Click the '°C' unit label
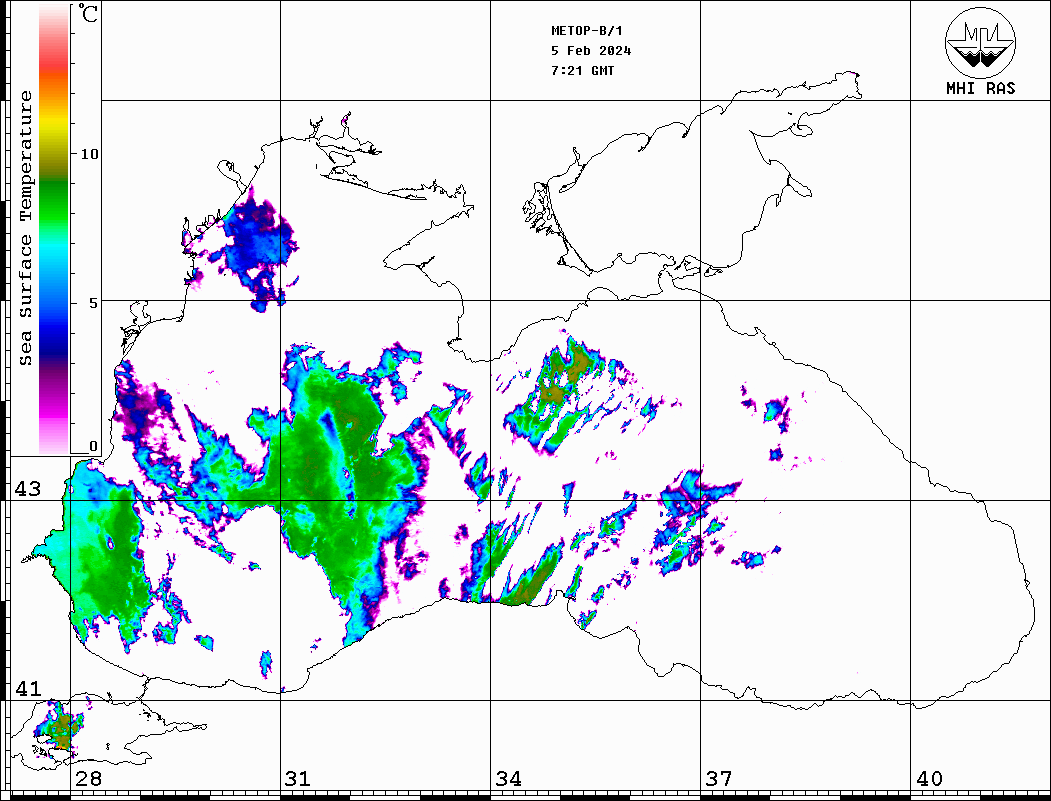The height and width of the screenshot is (801, 1051). click(x=87, y=13)
